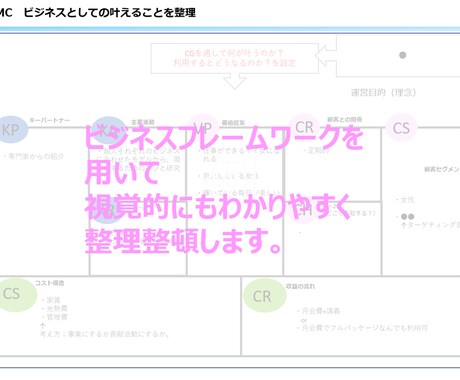Screen dimensions: 460x380
Task: Click the left-pointing arrow beside the question box
Action: tap(326, 55)
